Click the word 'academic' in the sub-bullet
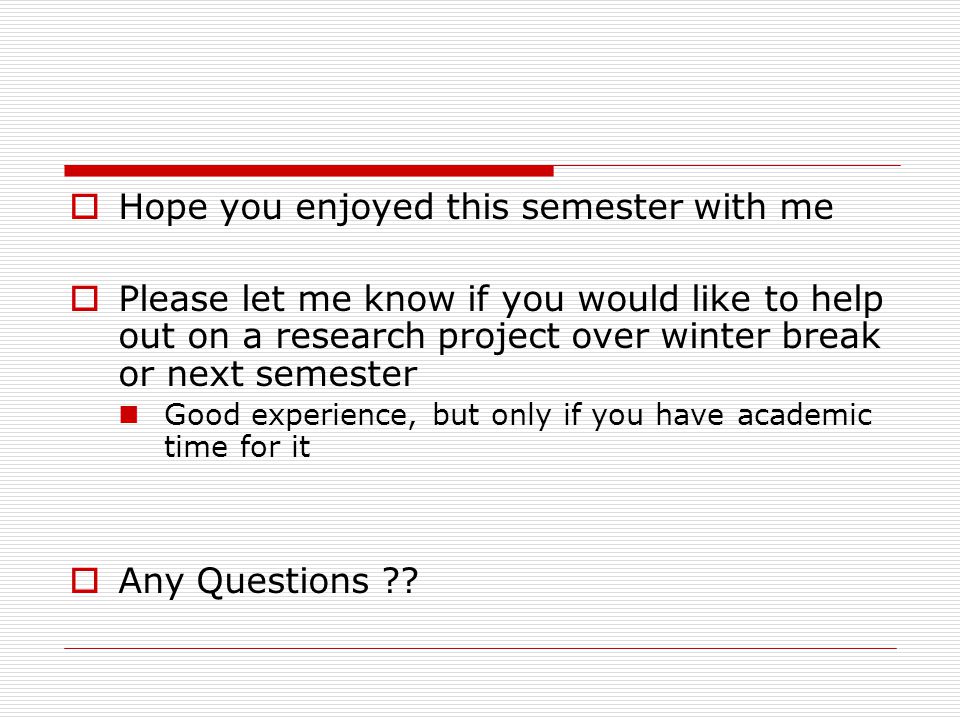Image resolution: width=960 pixels, height=720 pixels. pos(804,415)
